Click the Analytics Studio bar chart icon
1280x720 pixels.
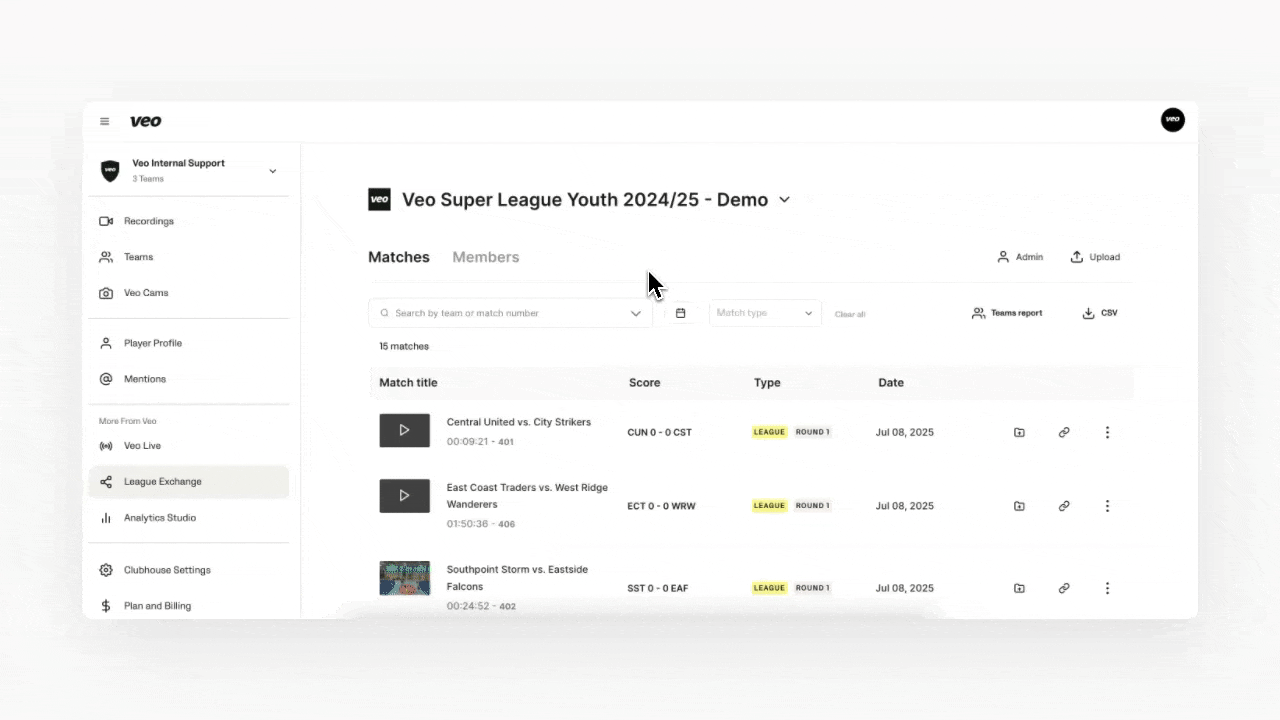coord(106,518)
